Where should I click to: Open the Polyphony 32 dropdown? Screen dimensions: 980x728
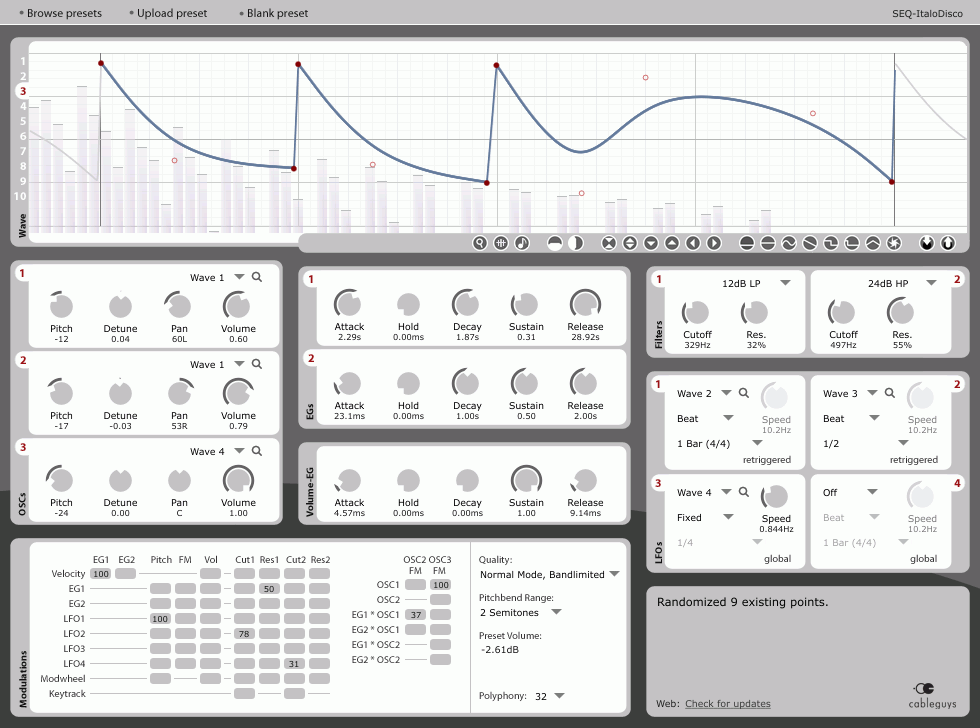[559, 696]
